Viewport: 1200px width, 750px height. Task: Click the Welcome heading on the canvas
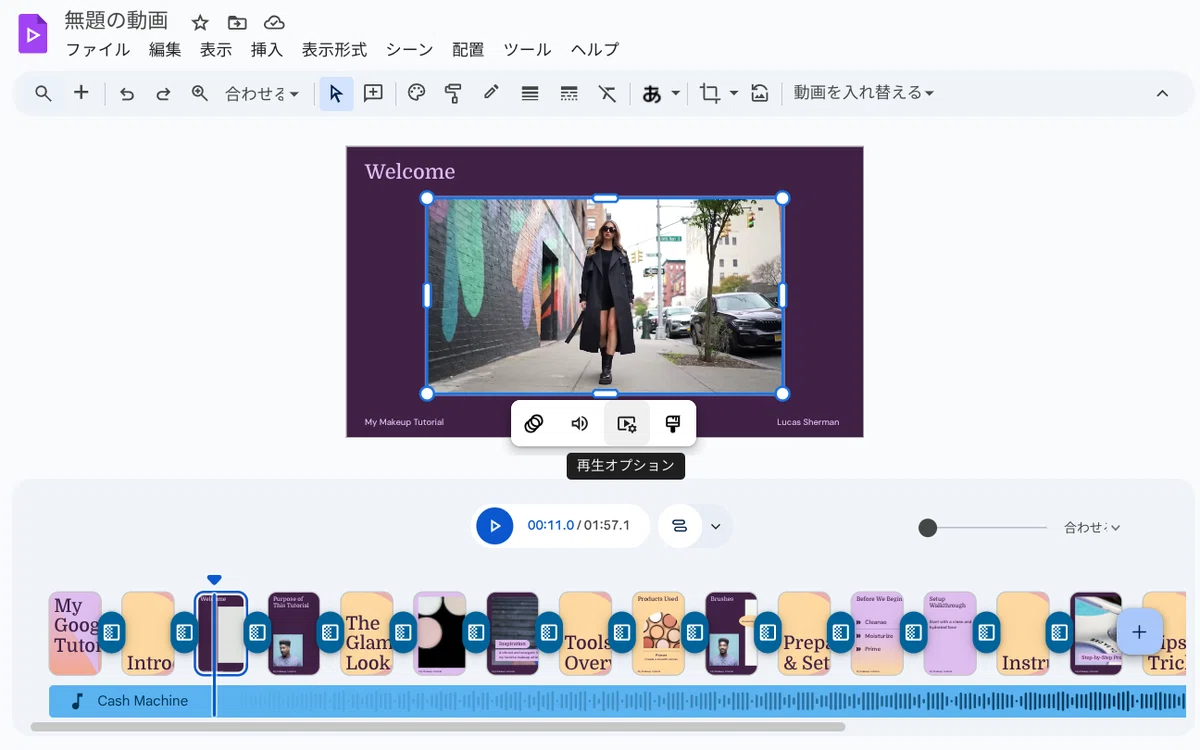(410, 172)
